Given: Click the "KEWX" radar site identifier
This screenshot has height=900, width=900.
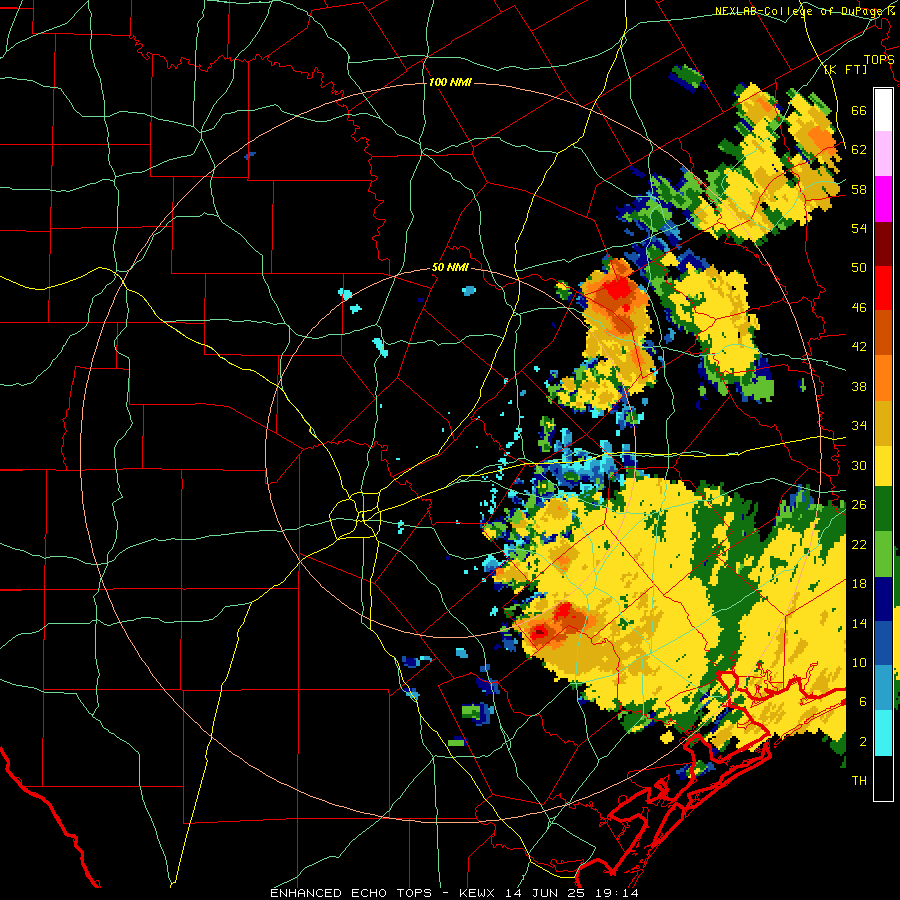Looking at the screenshot, I should [x=478, y=893].
